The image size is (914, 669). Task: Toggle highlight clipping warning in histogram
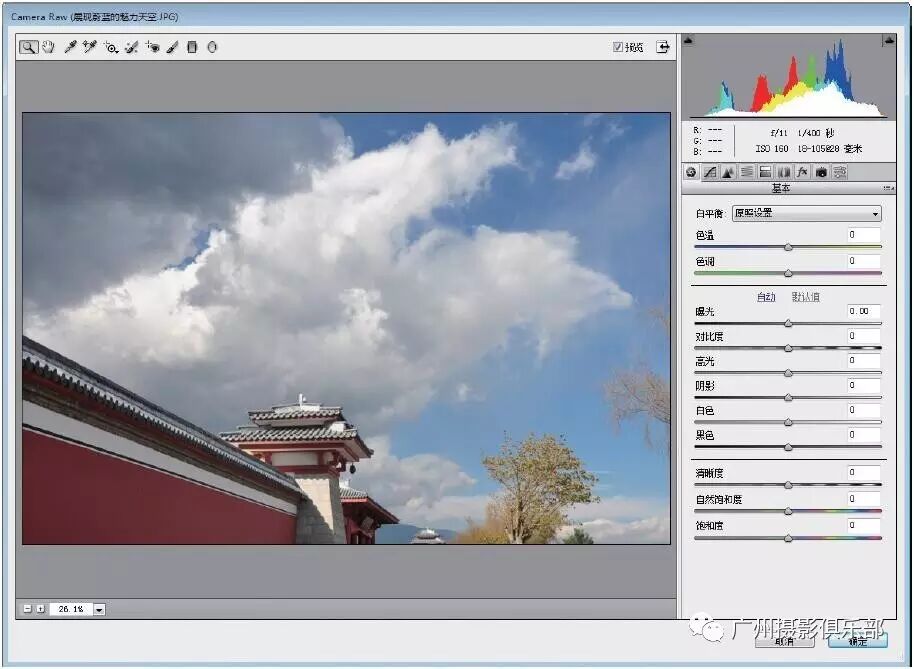[888, 41]
